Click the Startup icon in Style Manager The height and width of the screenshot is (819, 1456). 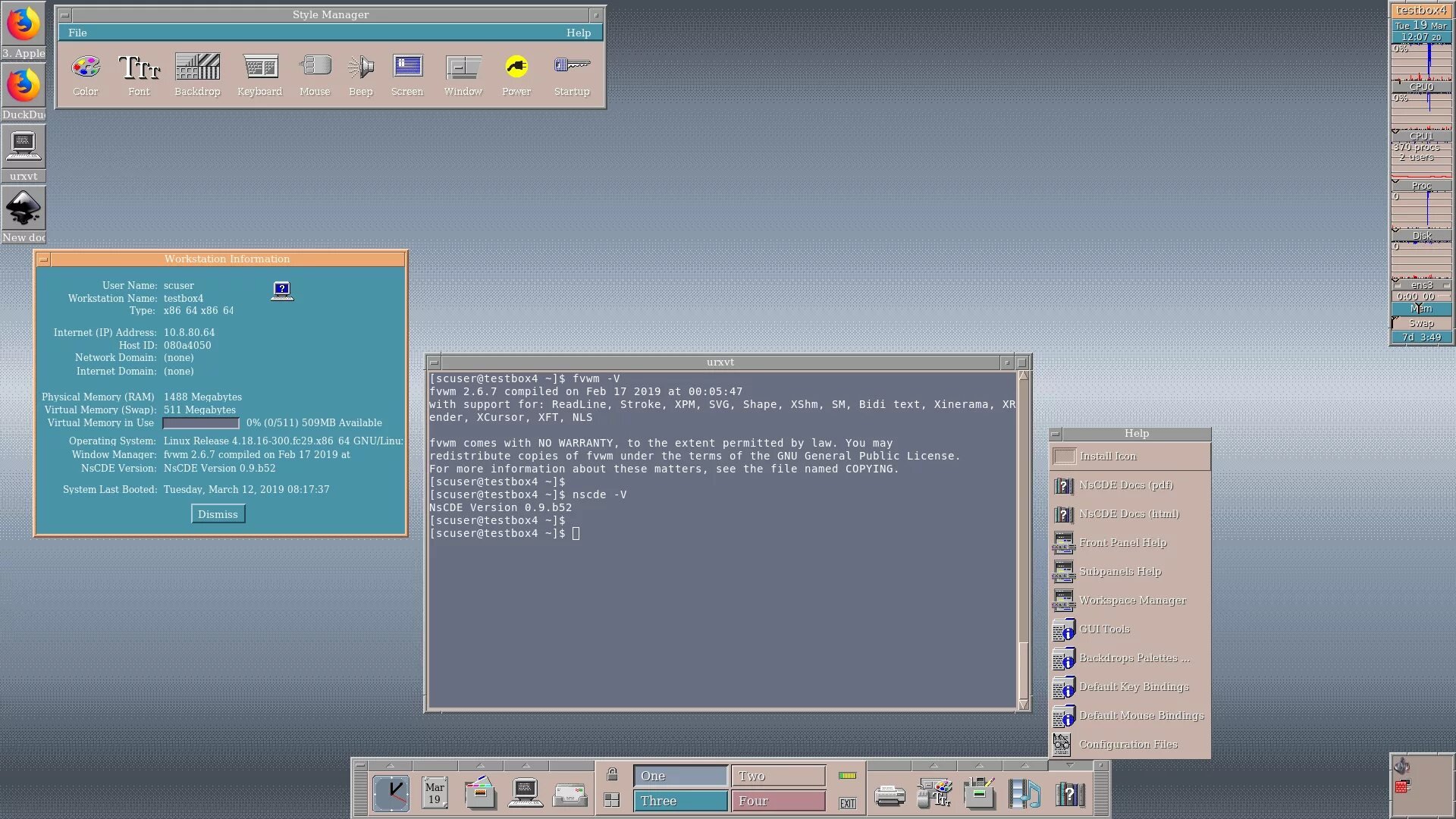572,67
